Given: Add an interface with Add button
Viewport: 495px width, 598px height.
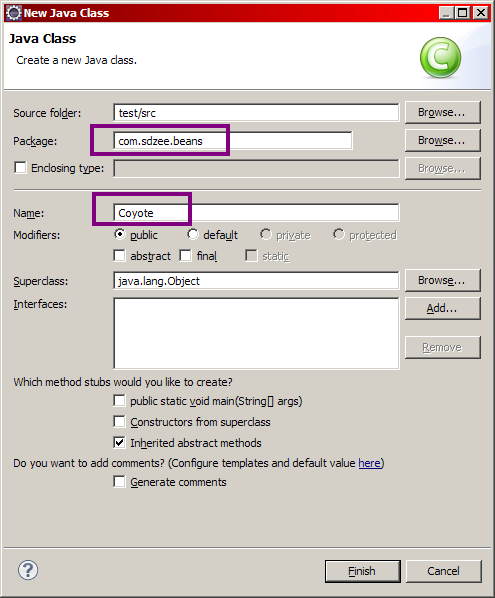Looking at the screenshot, I should pyautogui.click(x=442, y=308).
